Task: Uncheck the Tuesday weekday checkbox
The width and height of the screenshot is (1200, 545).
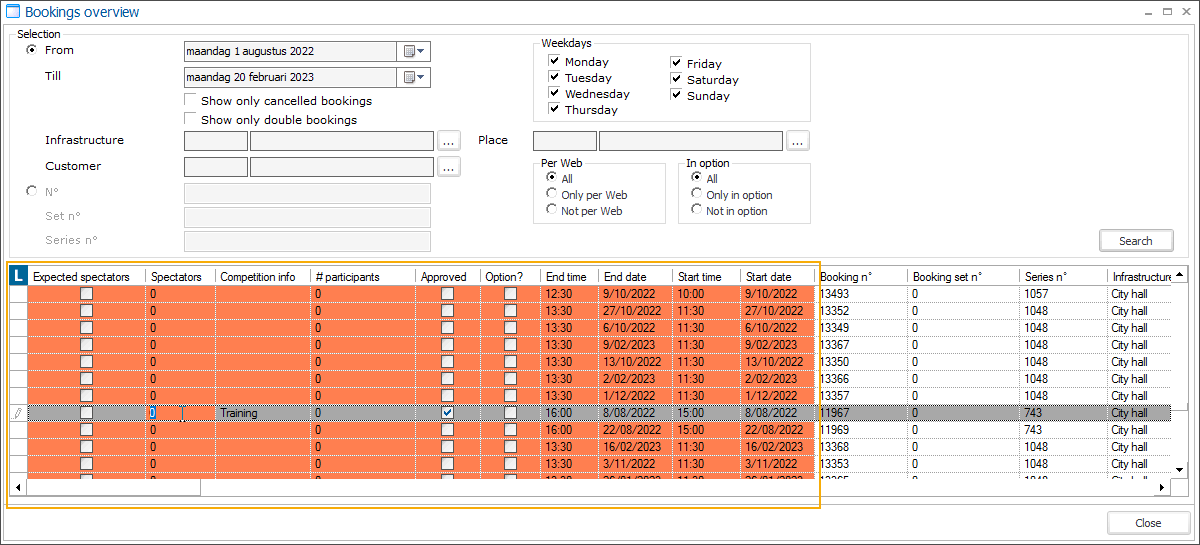Action: click(554, 78)
